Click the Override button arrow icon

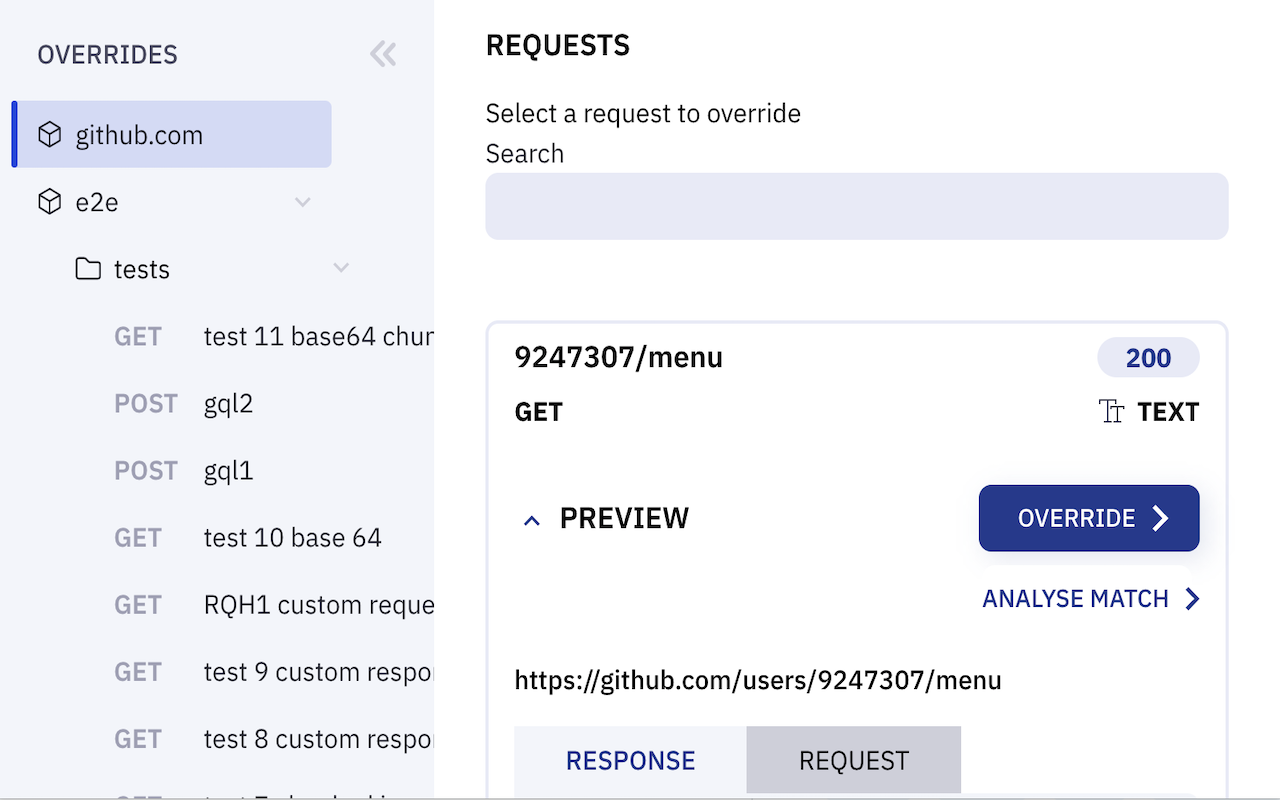pos(1160,518)
